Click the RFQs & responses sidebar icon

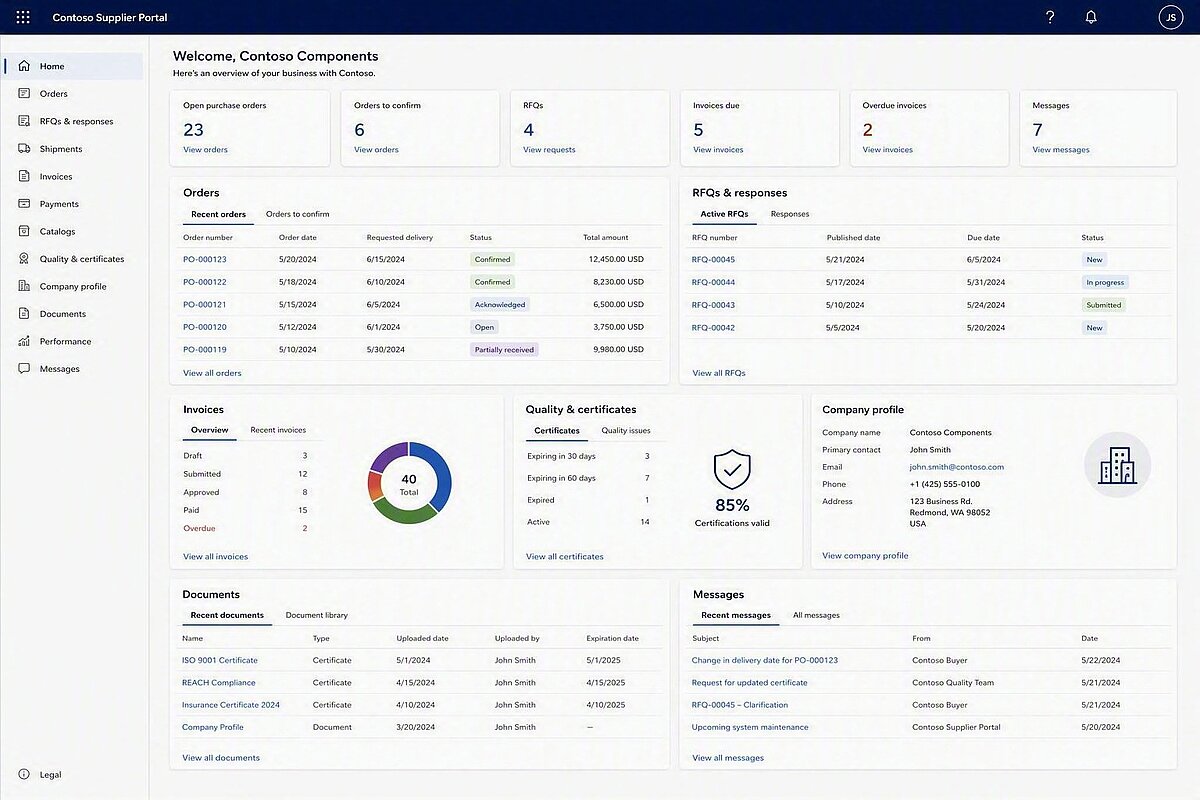[24, 121]
